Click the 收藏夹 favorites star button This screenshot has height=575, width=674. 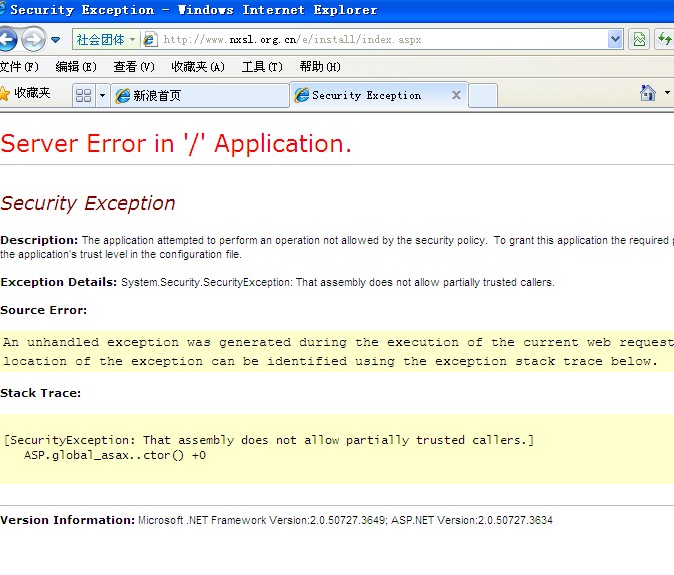(26, 94)
